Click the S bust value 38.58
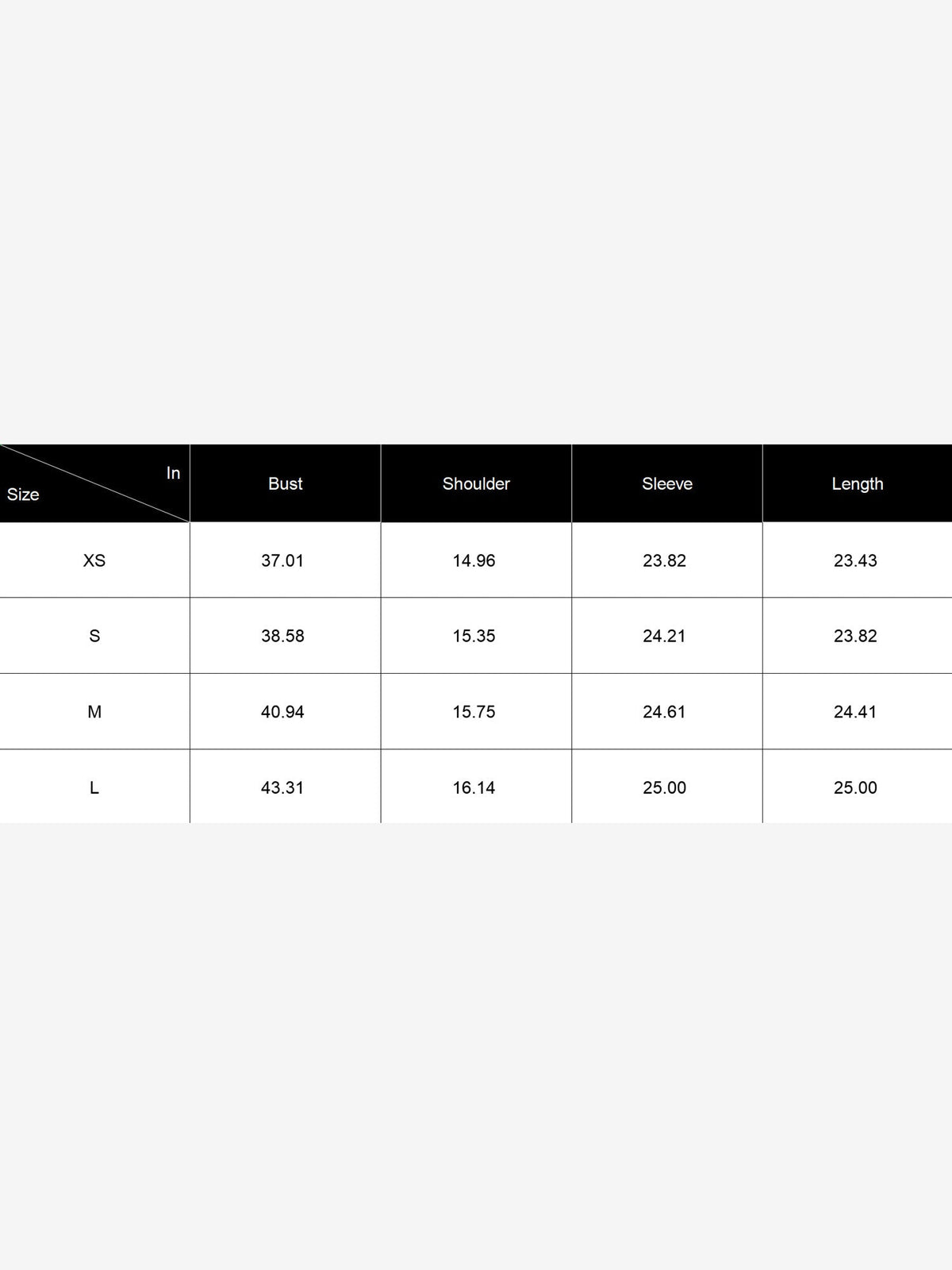Image resolution: width=952 pixels, height=1270 pixels. [282, 636]
